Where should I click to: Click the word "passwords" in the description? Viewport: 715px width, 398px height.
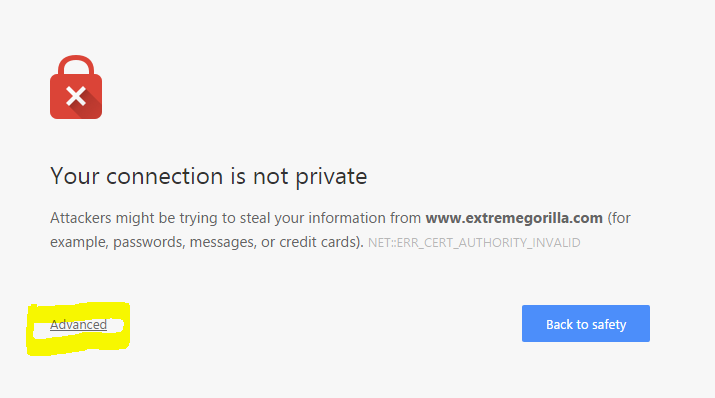click(x=149, y=242)
